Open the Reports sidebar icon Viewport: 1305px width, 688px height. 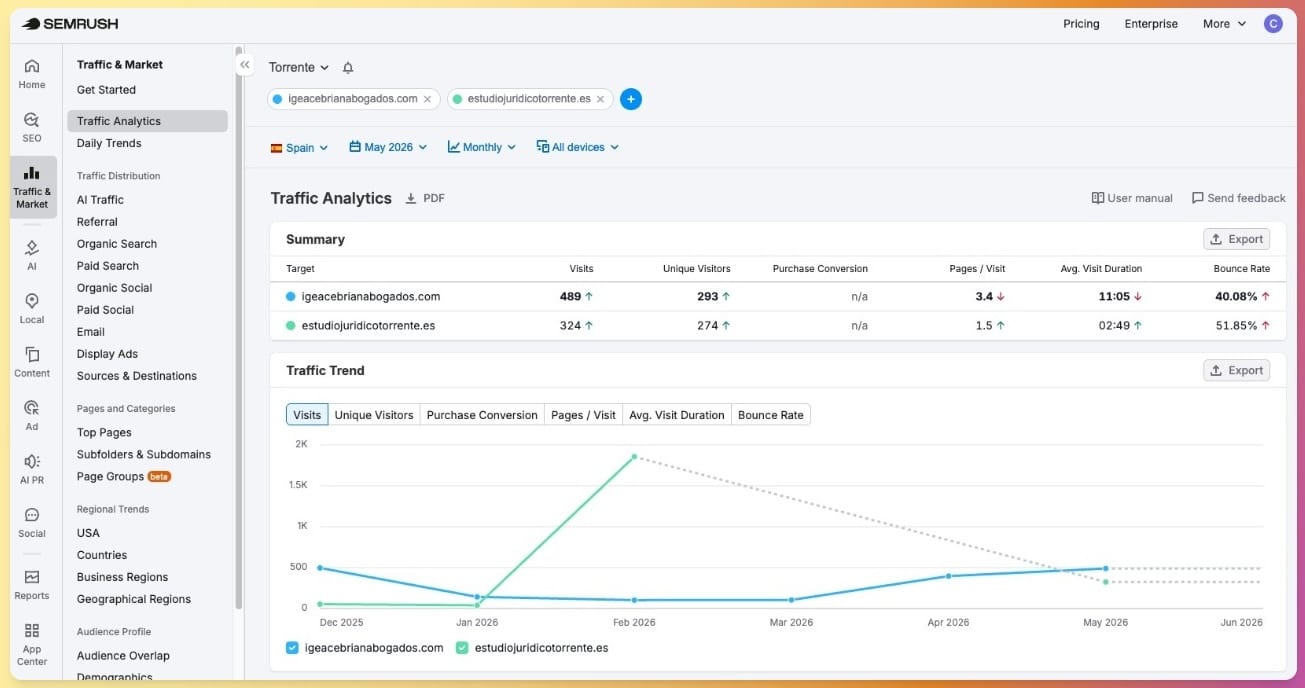click(x=32, y=584)
